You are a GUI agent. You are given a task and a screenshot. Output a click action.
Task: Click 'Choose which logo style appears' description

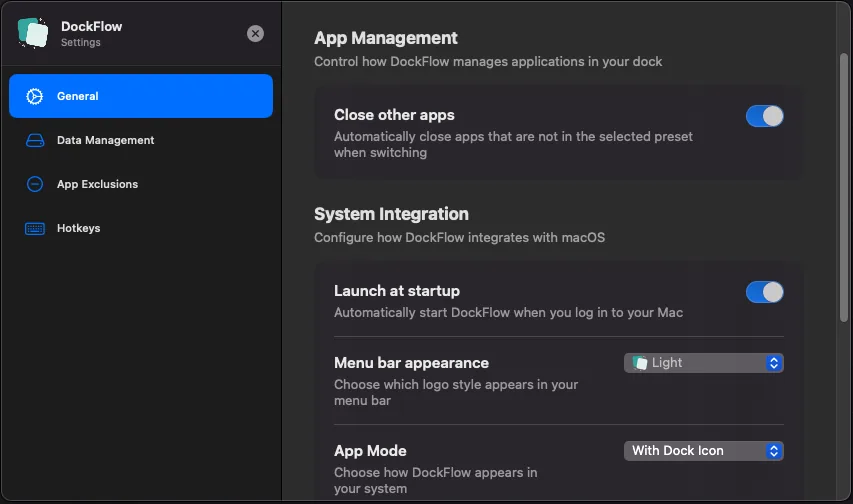456,392
